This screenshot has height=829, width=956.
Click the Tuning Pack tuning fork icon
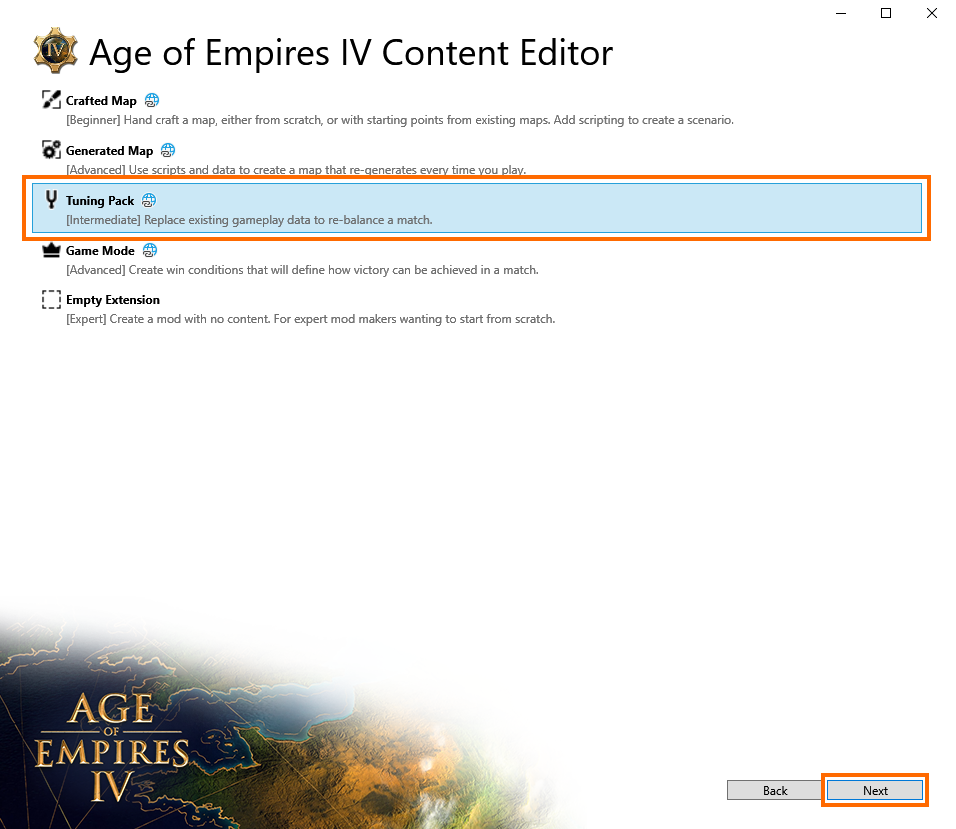51,199
